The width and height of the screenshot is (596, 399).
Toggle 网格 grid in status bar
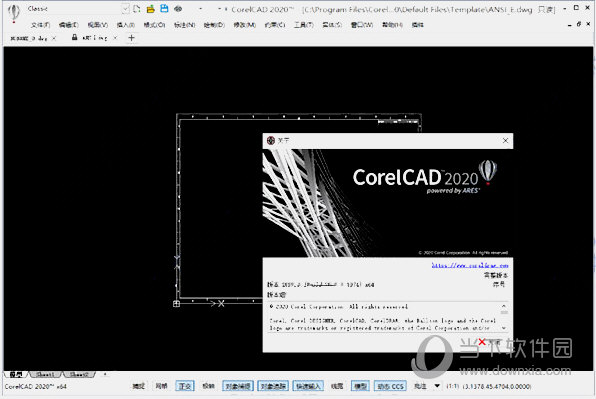point(161,386)
